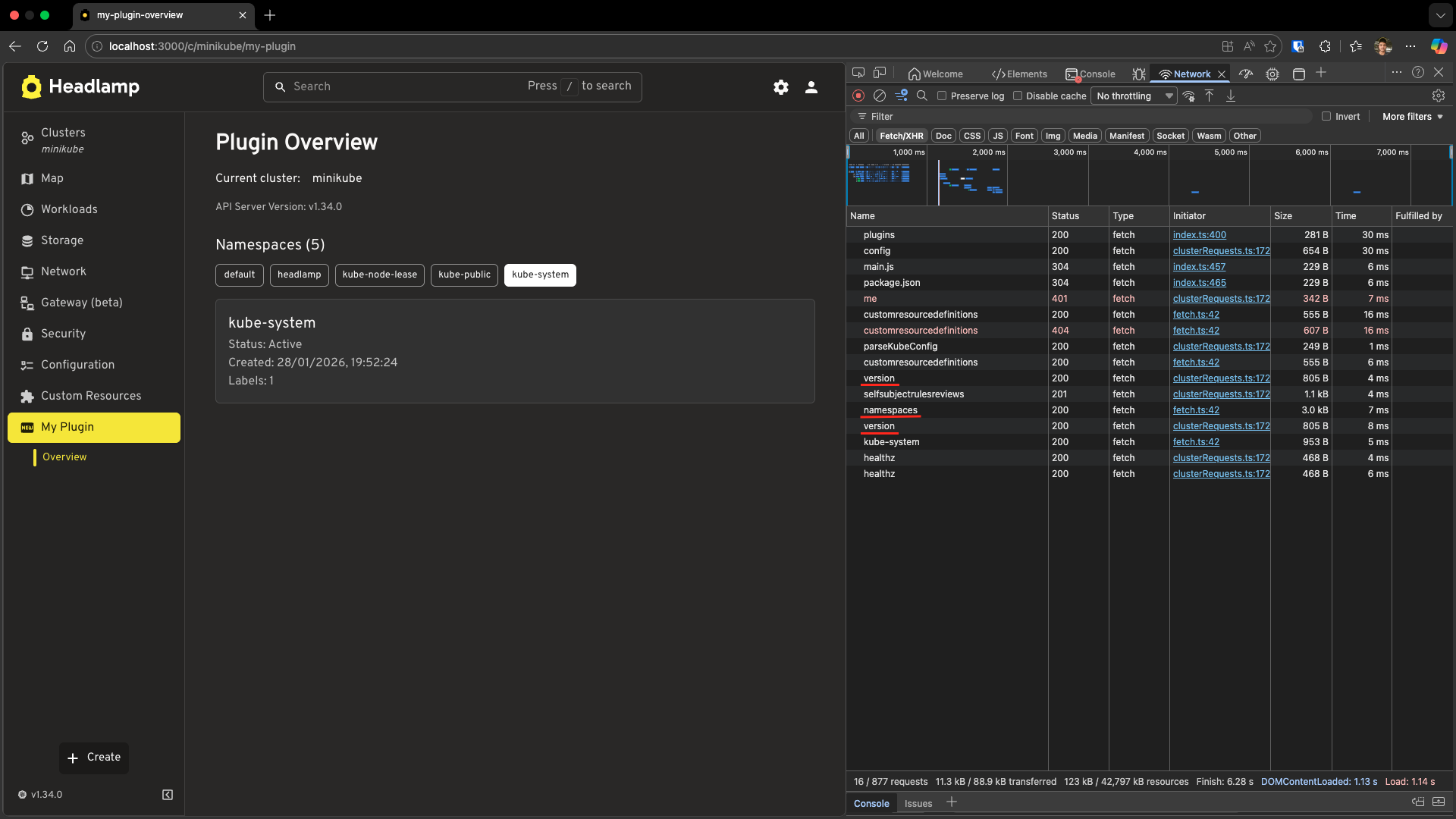The height and width of the screenshot is (819, 1456).
Task: Enable the Preserve log checkbox
Action: (942, 96)
